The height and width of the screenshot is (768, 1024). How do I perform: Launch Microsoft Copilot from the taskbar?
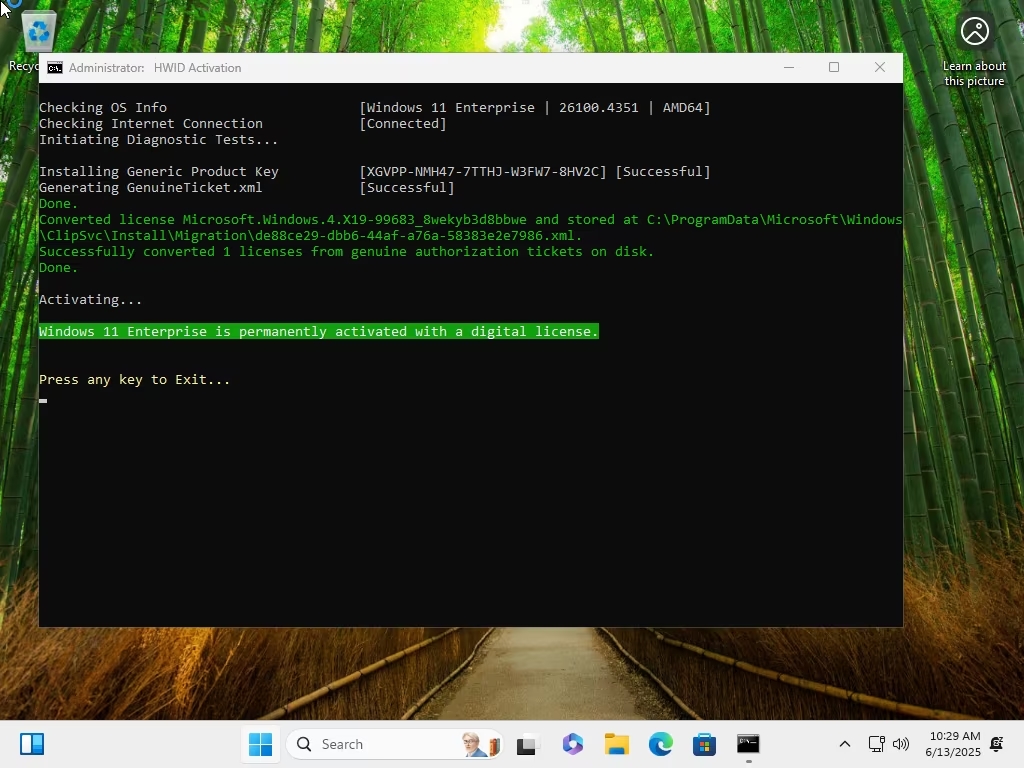(573, 744)
